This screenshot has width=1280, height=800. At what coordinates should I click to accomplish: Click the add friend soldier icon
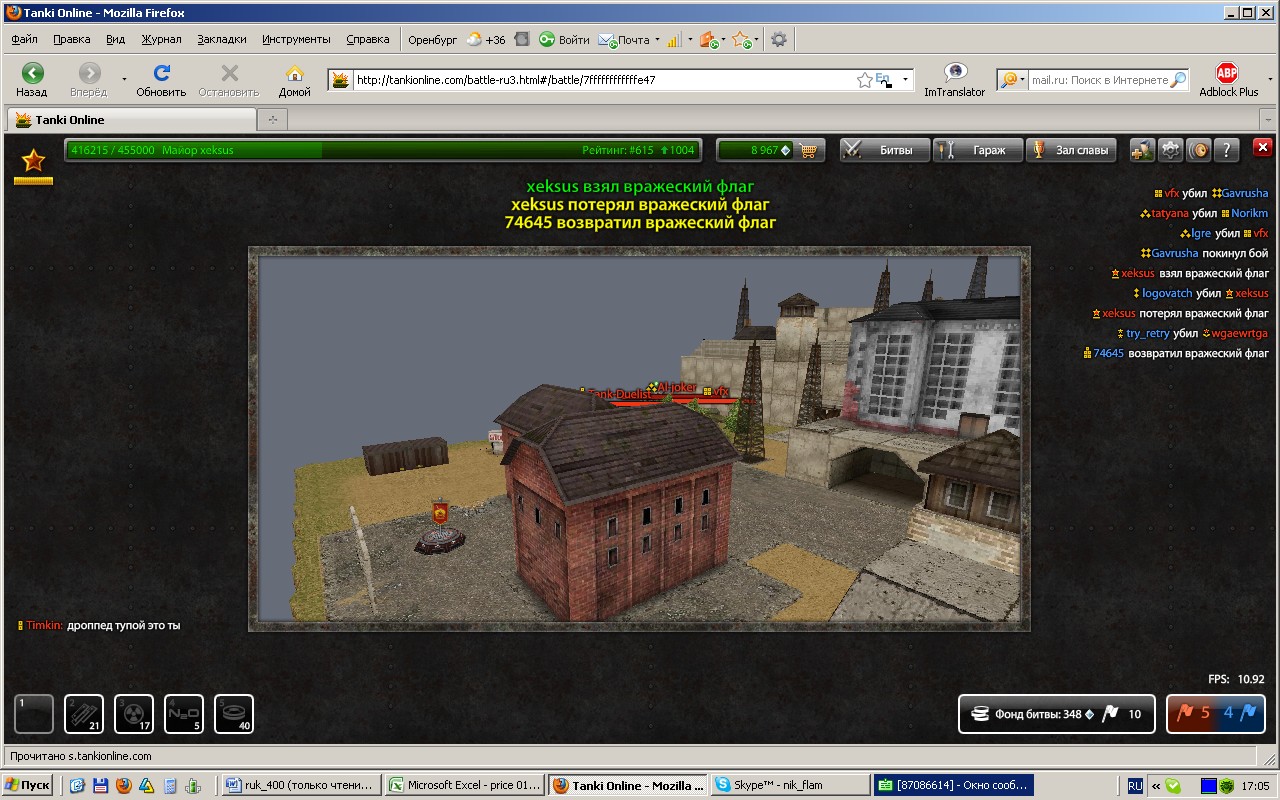click(x=1142, y=150)
